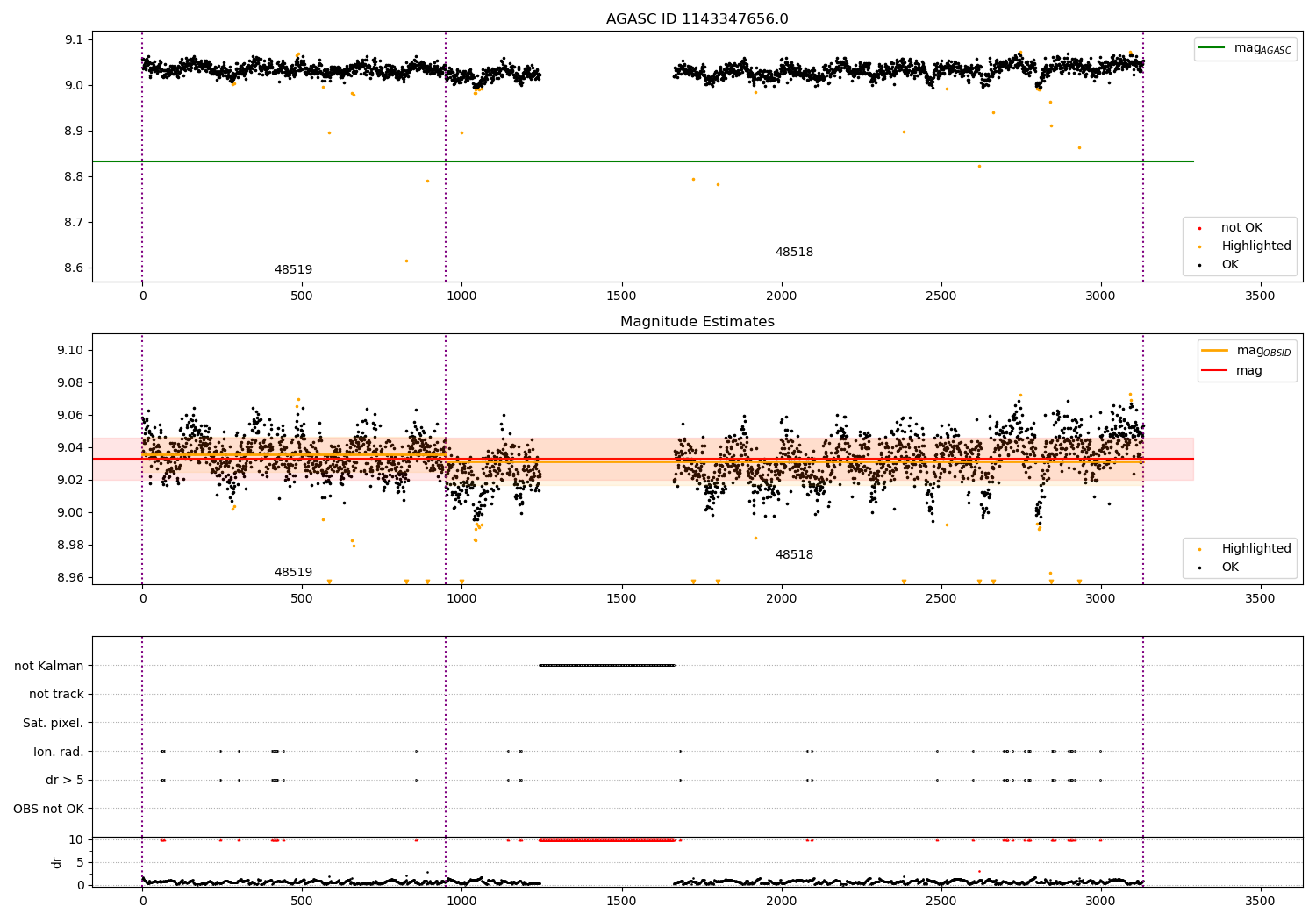Click the Ion. rad. axis label
Image resolution: width=1316 pixels, height=921 pixels.
click(x=59, y=752)
